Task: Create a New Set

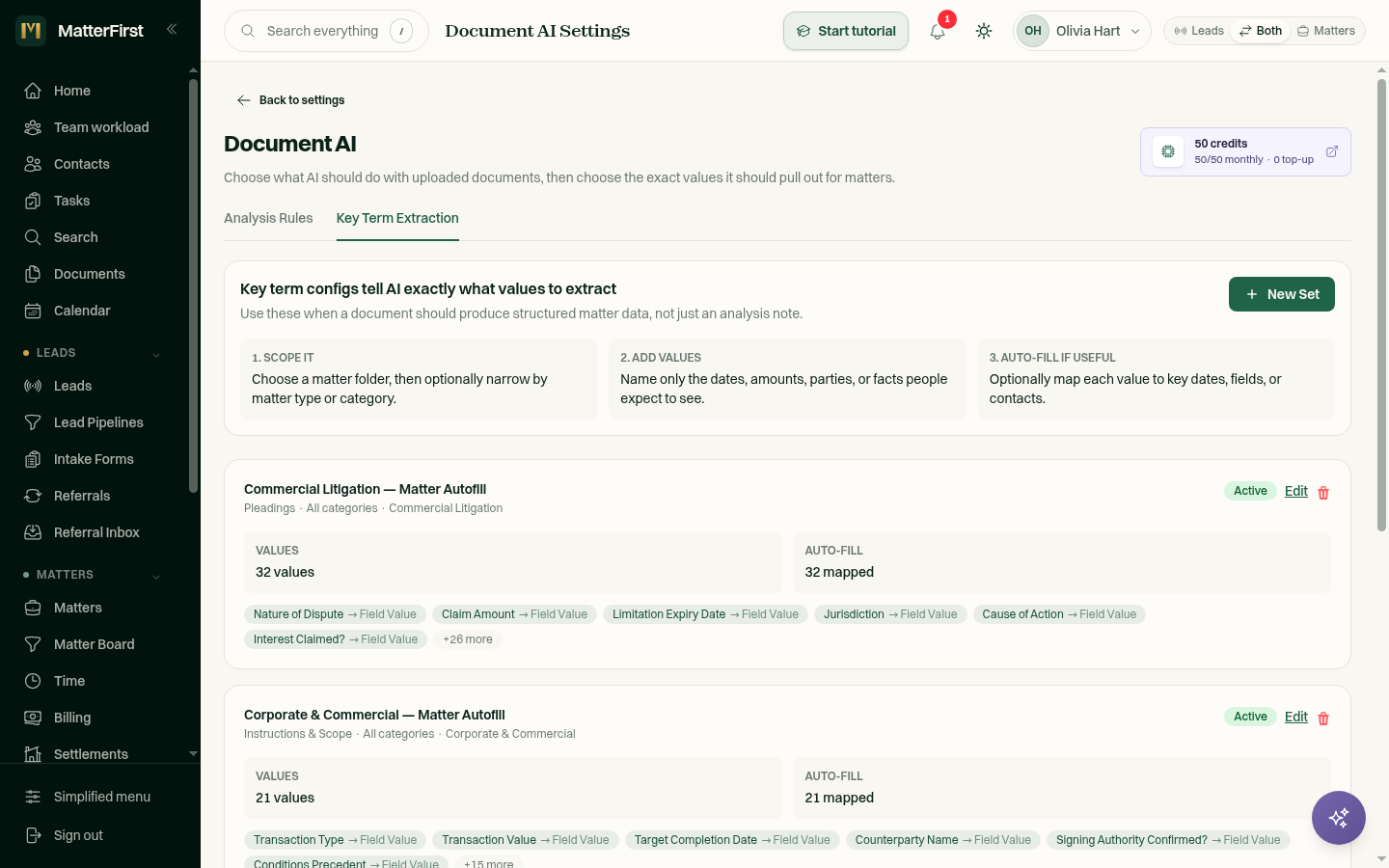Action: pyautogui.click(x=1281, y=294)
